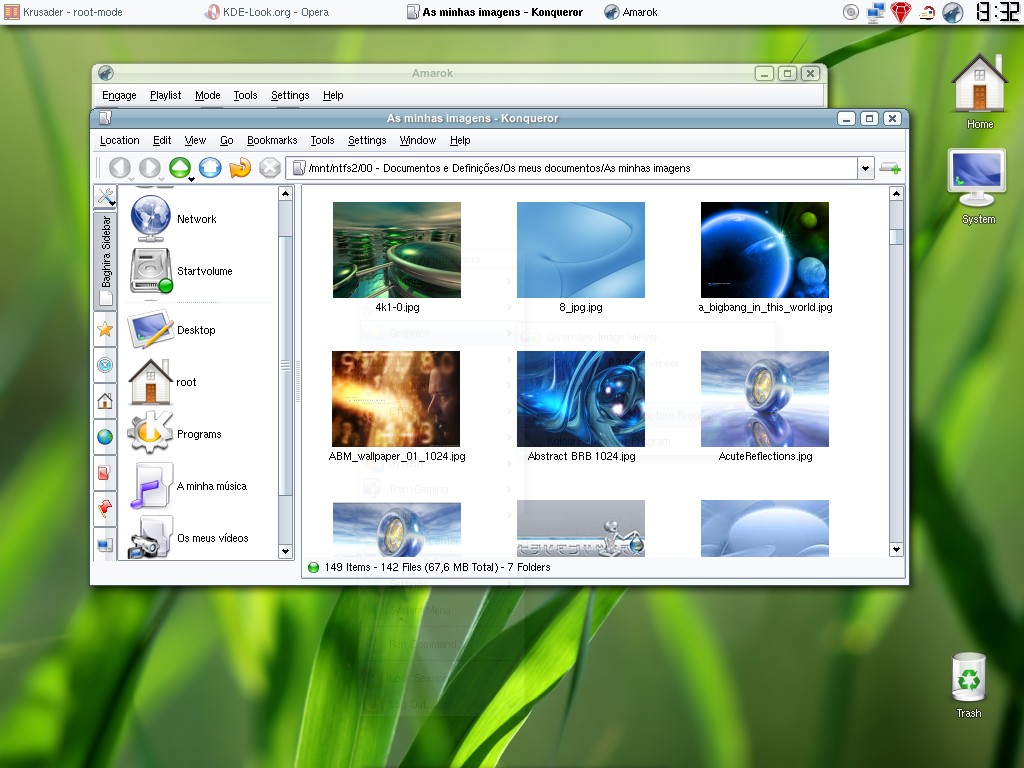
Task: Open Amarok Tools menu
Action: [246, 95]
